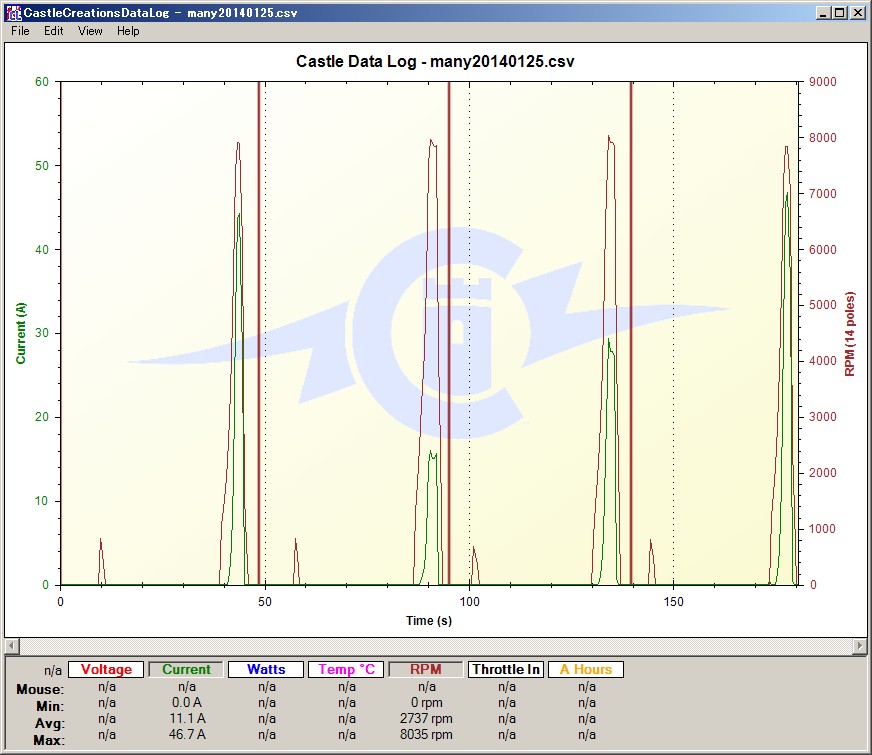
Task: Enable the Throttle In series
Action: pyautogui.click(x=506, y=670)
